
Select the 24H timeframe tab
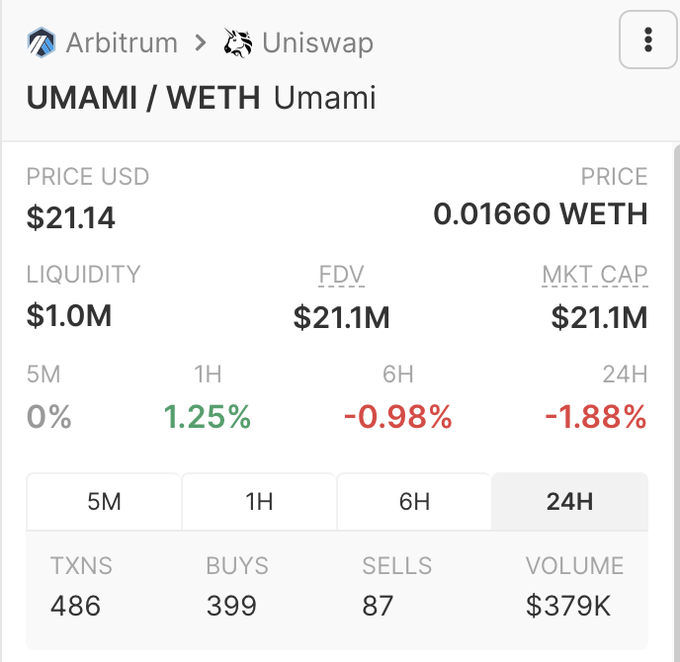569,501
